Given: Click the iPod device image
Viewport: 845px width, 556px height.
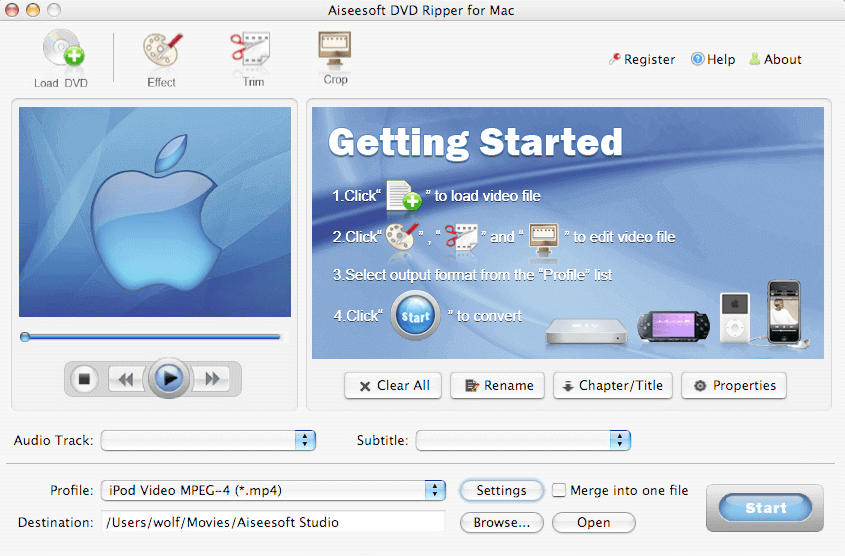Looking at the screenshot, I should coord(735,317).
